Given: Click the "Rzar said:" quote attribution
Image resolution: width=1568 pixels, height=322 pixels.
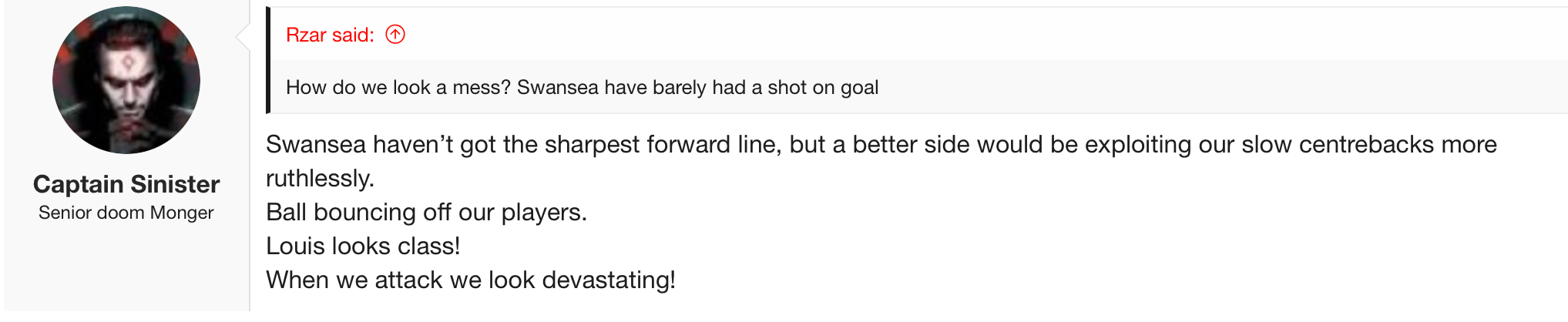Looking at the screenshot, I should pyautogui.click(x=330, y=35).
